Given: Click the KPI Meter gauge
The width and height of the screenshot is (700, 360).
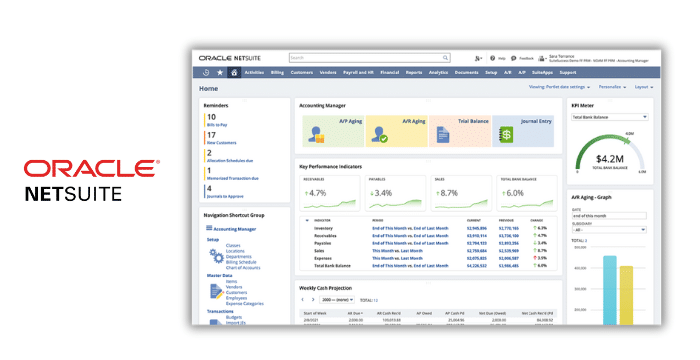Looking at the screenshot, I should (610, 153).
